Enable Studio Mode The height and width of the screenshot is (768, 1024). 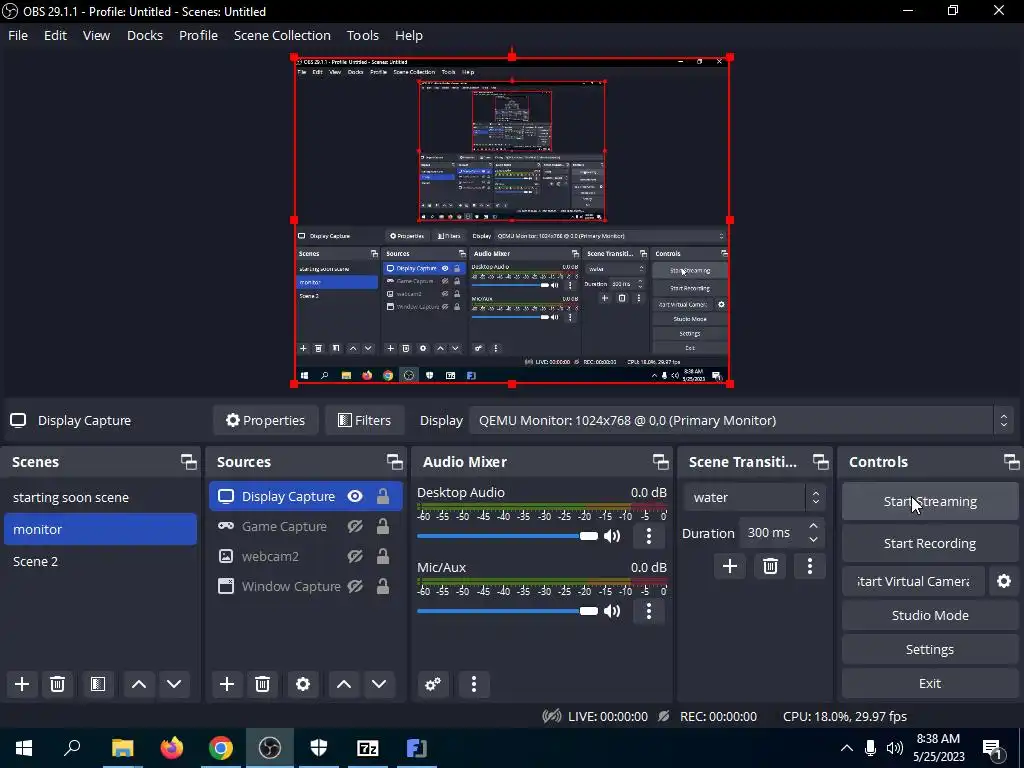(x=930, y=615)
